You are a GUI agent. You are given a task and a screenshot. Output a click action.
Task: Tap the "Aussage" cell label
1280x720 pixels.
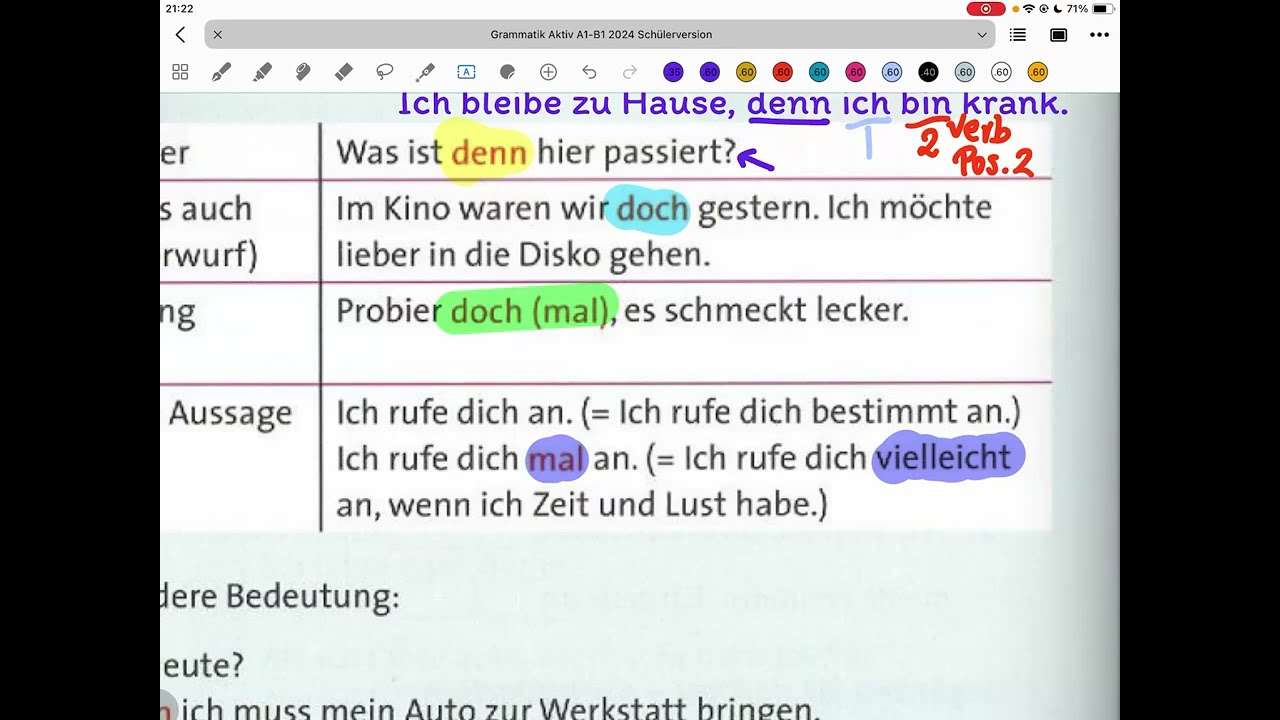click(230, 413)
